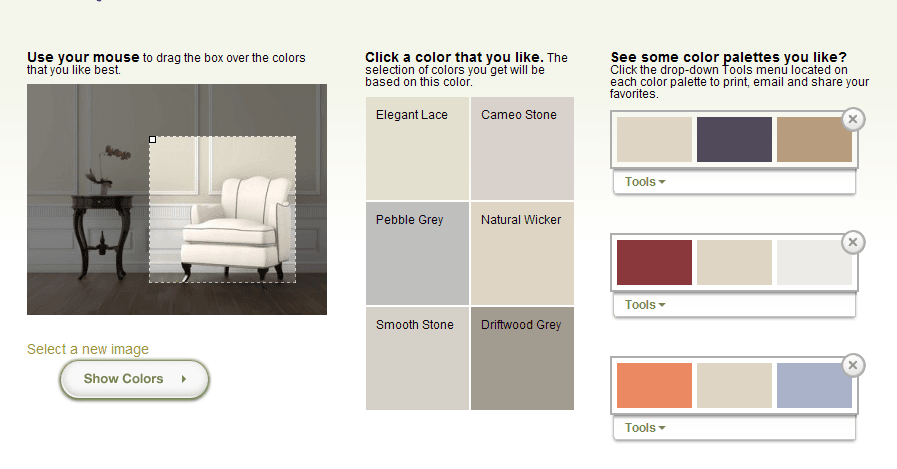Viewport: 897px width, 469px height.
Task: Click the dark red palette swatch
Action: point(654,263)
